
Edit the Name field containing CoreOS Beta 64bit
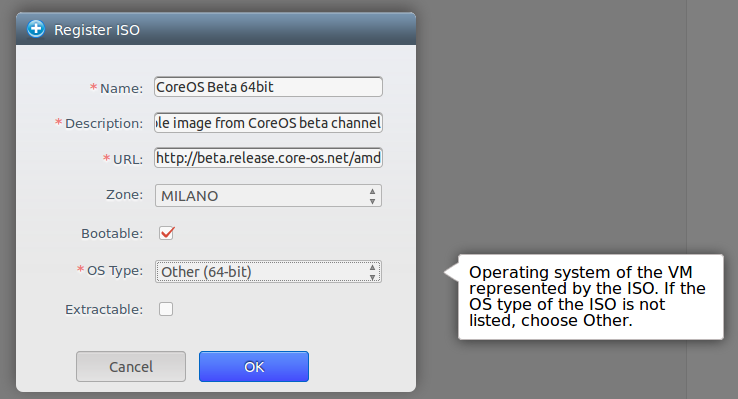pos(268,87)
